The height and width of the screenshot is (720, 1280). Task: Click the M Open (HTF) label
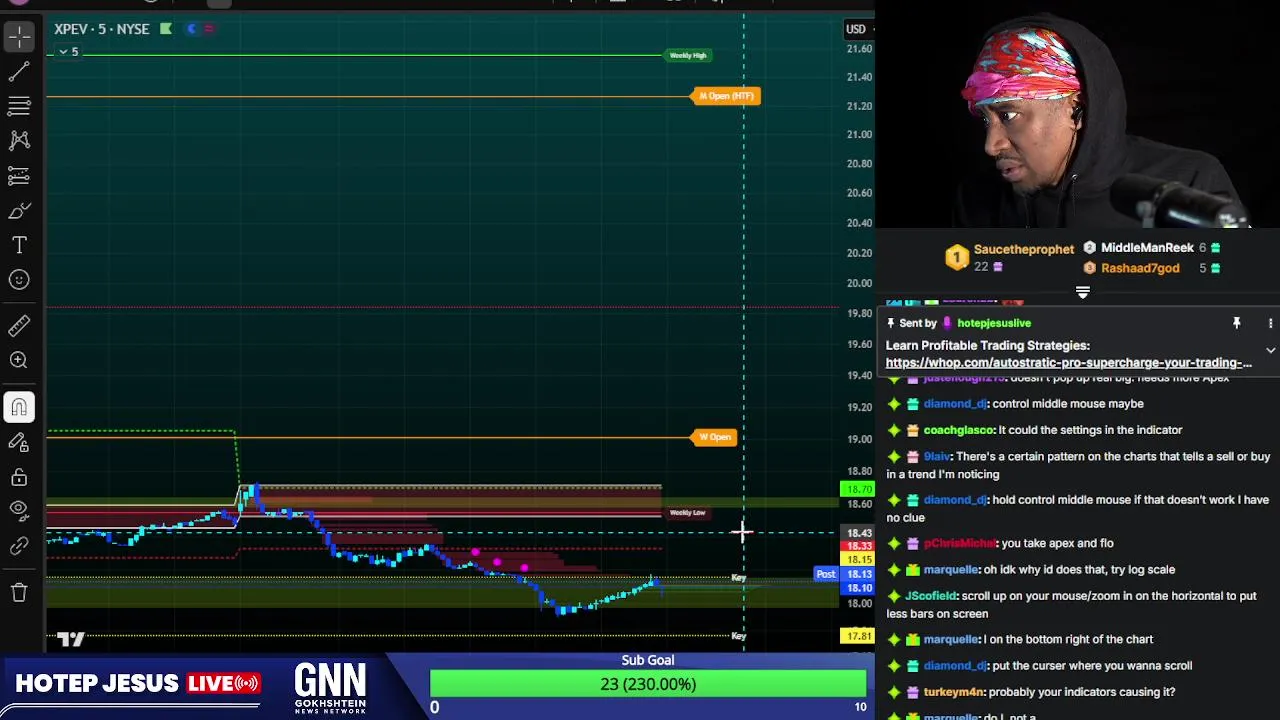click(x=726, y=96)
